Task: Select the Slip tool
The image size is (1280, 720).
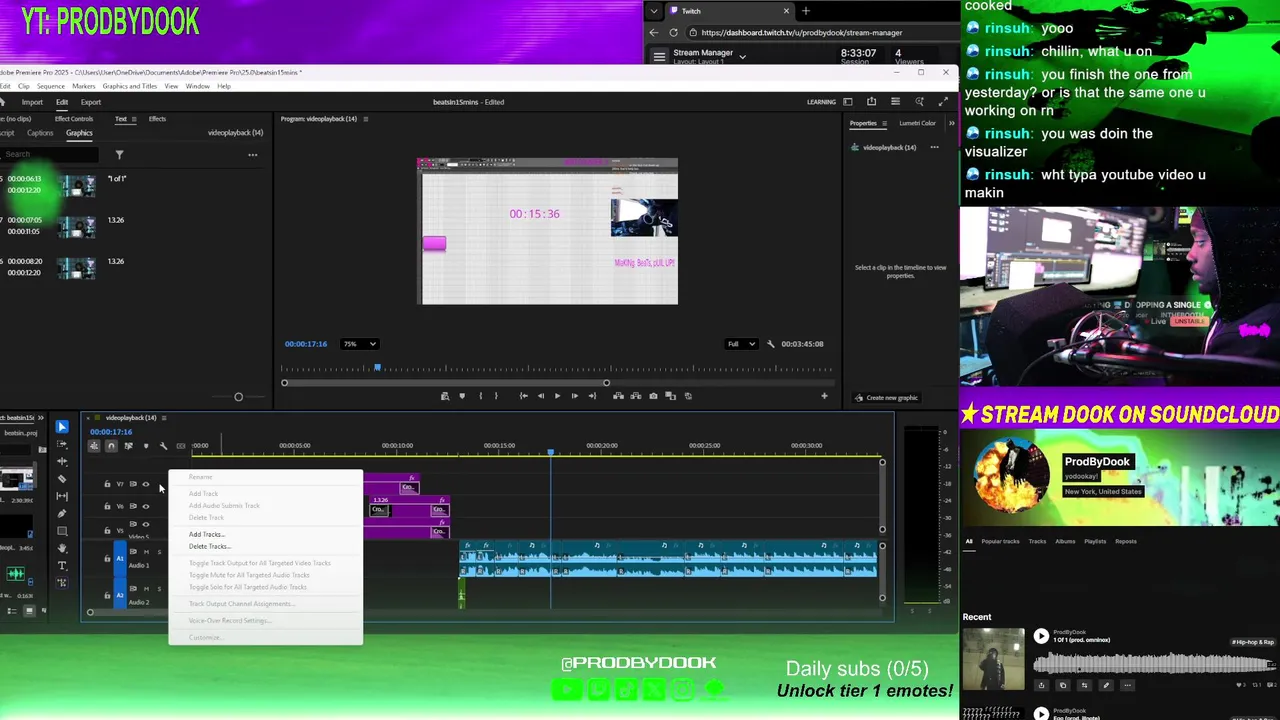Action: (x=62, y=496)
